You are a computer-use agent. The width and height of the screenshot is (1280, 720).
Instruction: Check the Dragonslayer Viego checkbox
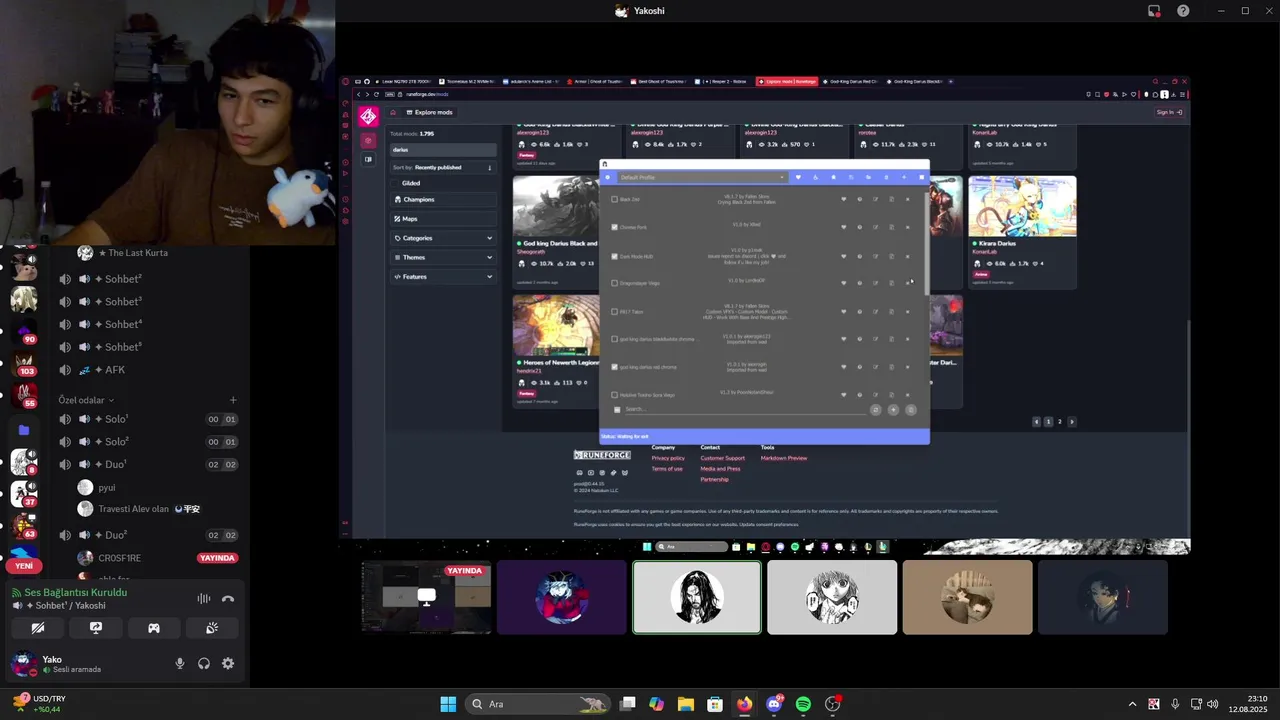pyautogui.click(x=614, y=283)
